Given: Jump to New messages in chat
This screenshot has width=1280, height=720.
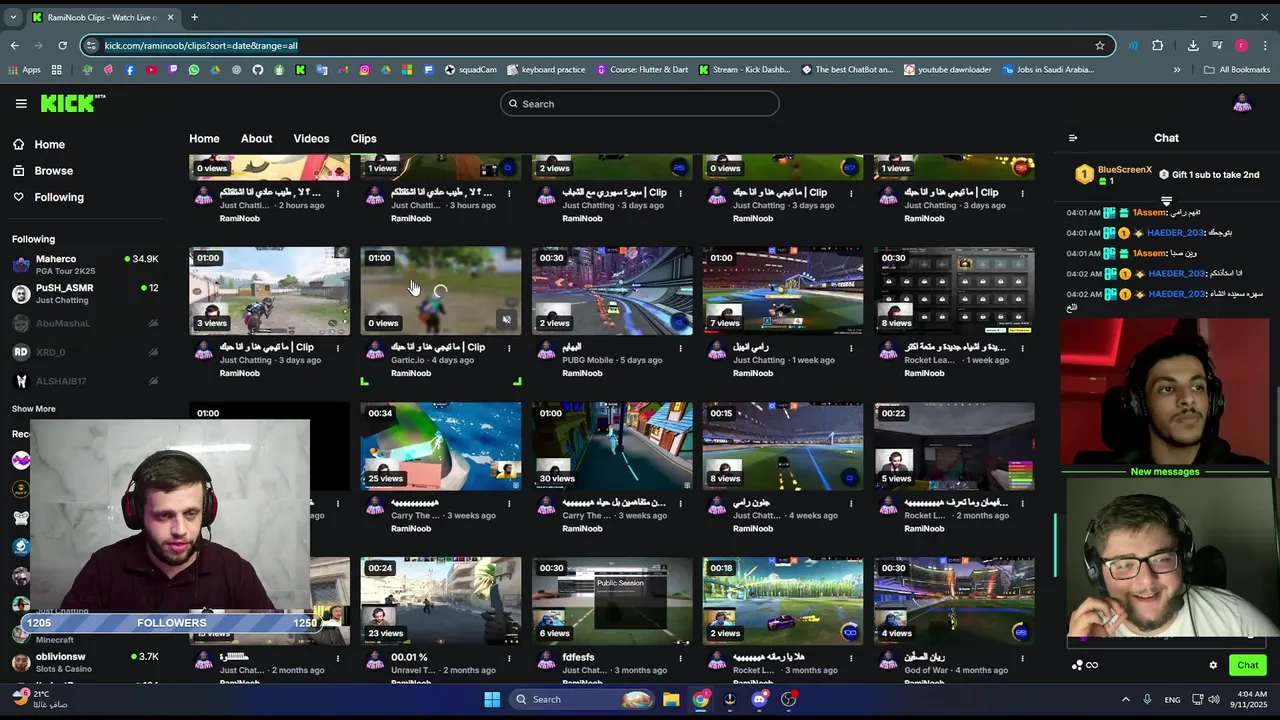Looking at the screenshot, I should coord(1164,472).
